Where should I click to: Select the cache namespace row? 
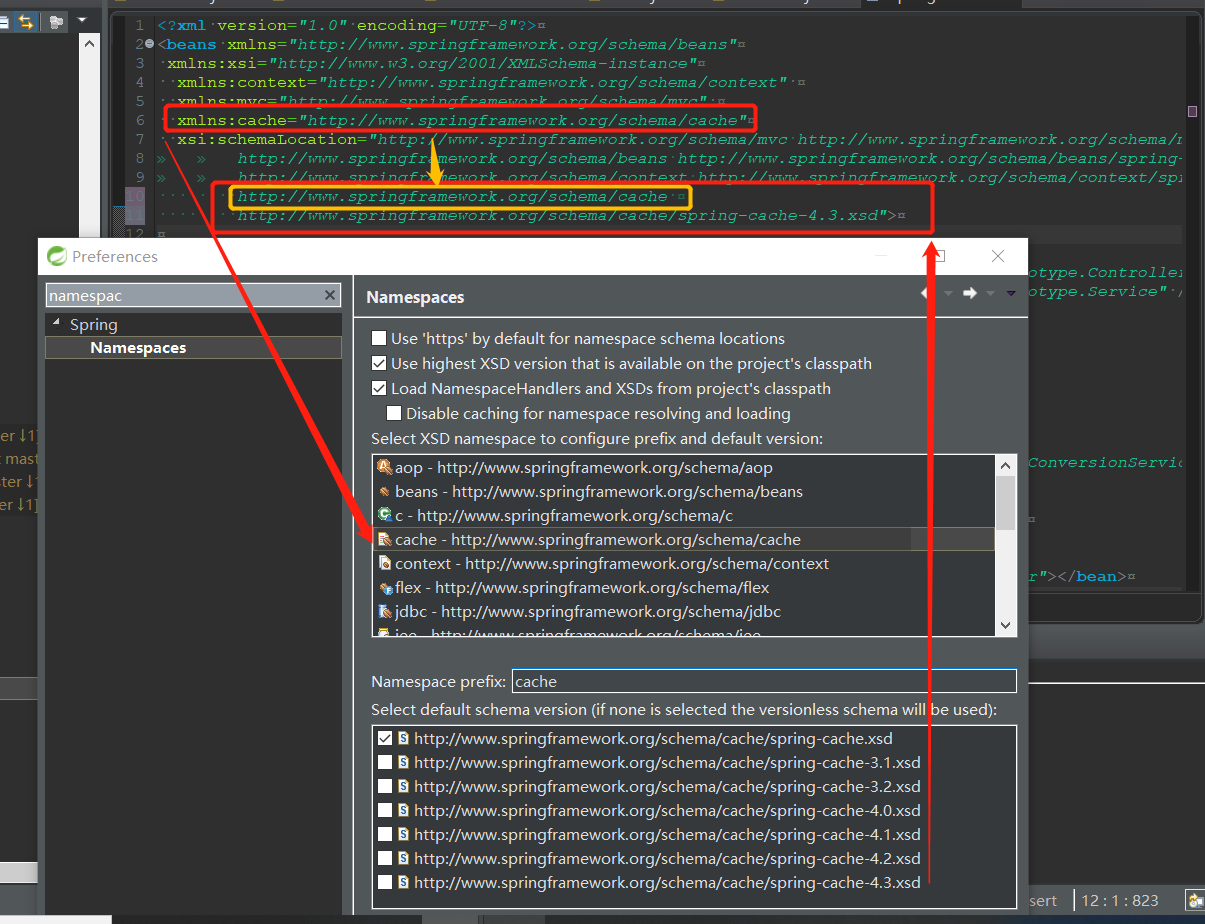684,539
